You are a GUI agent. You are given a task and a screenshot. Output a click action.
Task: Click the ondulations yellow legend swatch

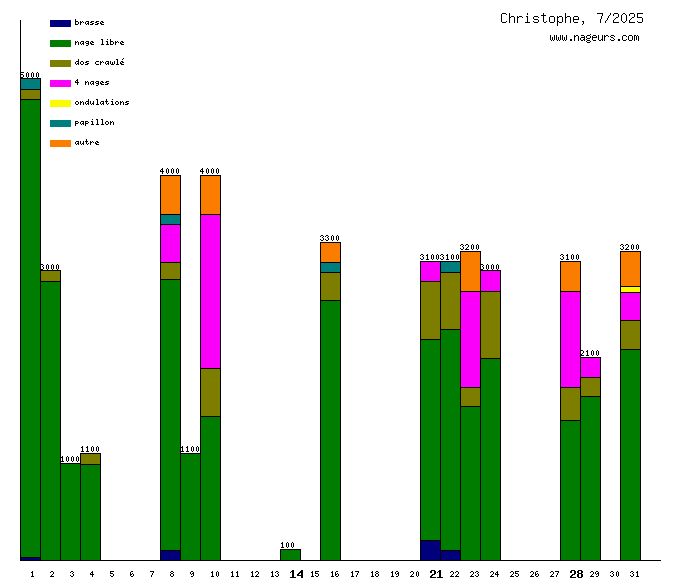click(x=60, y=103)
